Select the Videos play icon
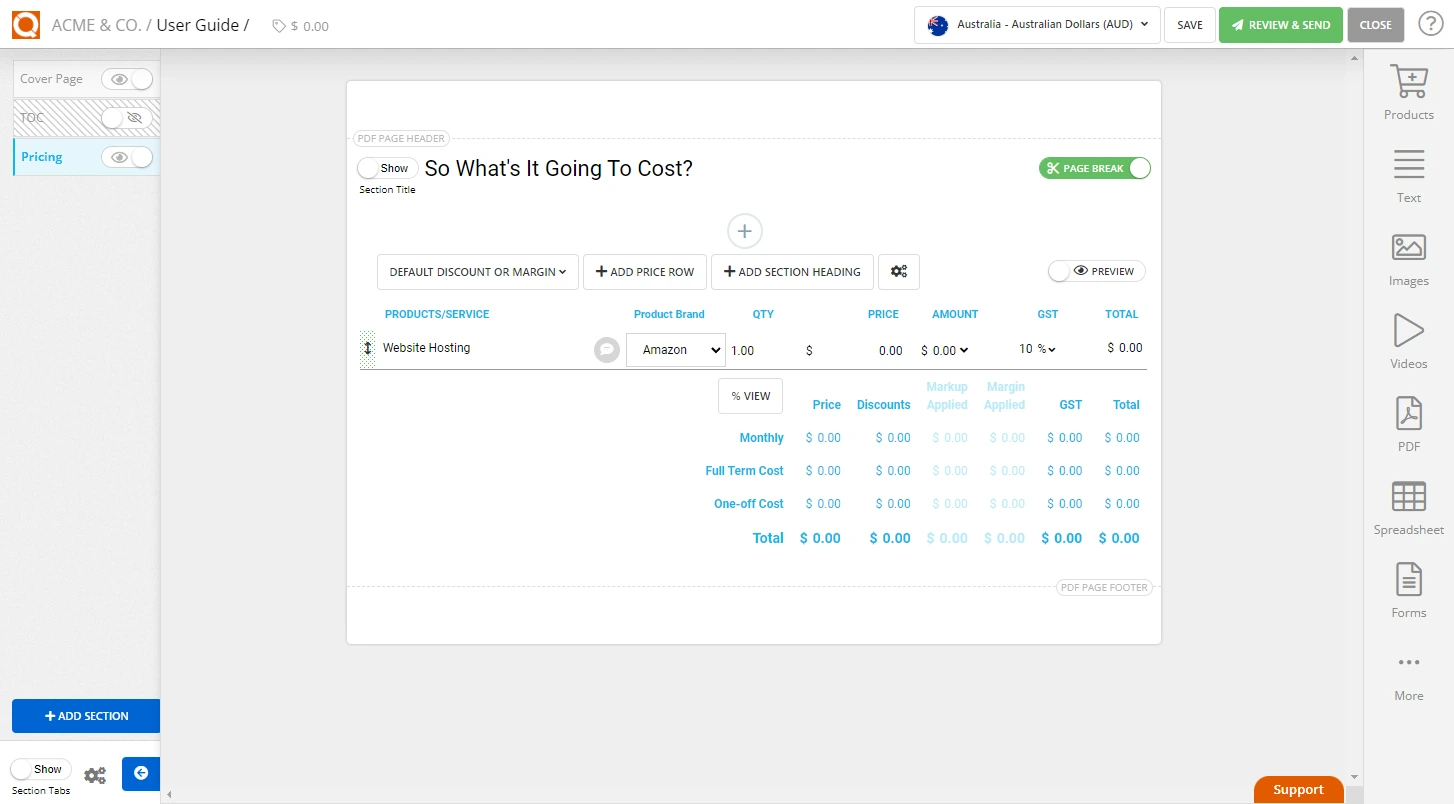Viewport: 1454px width, 804px height. pyautogui.click(x=1408, y=331)
